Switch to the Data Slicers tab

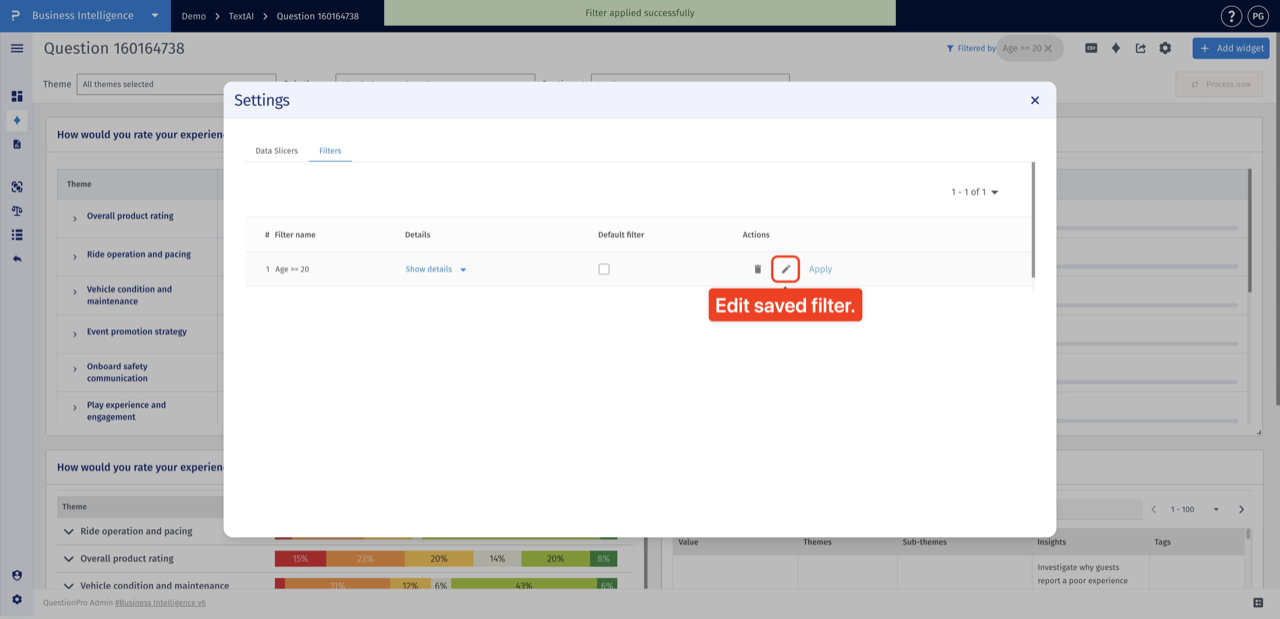[277, 151]
